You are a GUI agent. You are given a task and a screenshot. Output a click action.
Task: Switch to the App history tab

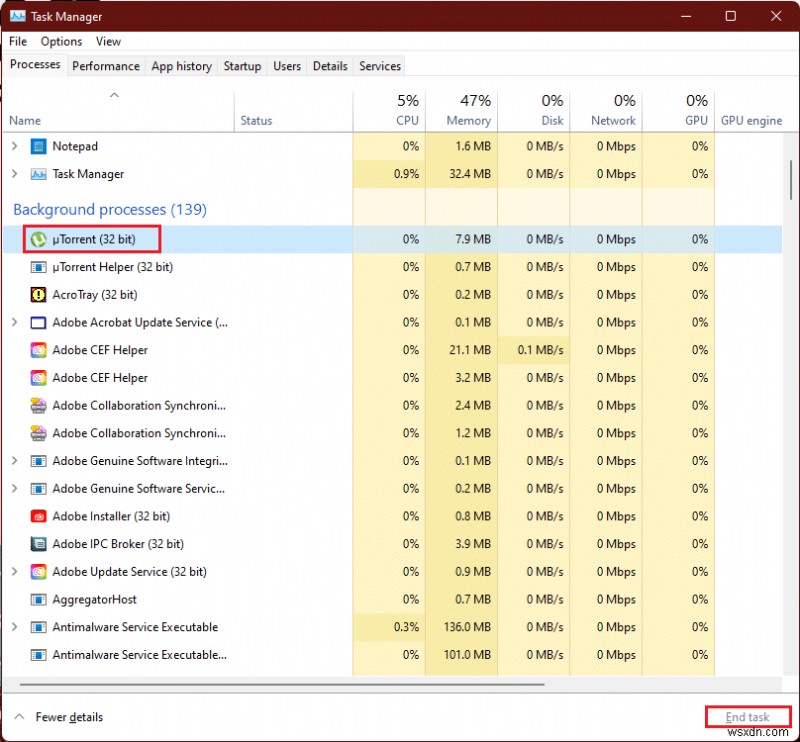coord(181,66)
